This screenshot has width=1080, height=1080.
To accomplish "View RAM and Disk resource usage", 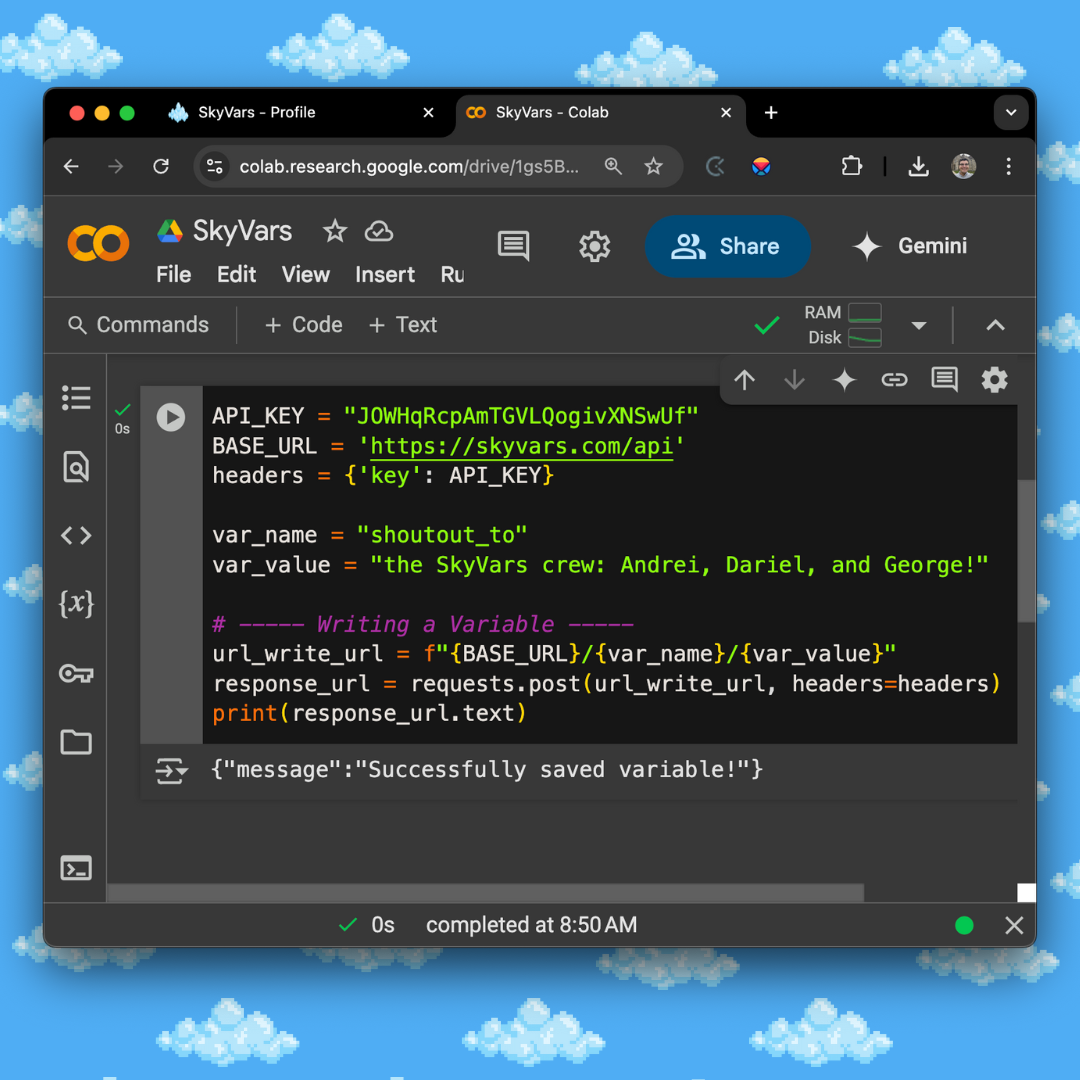I will (x=843, y=324).
